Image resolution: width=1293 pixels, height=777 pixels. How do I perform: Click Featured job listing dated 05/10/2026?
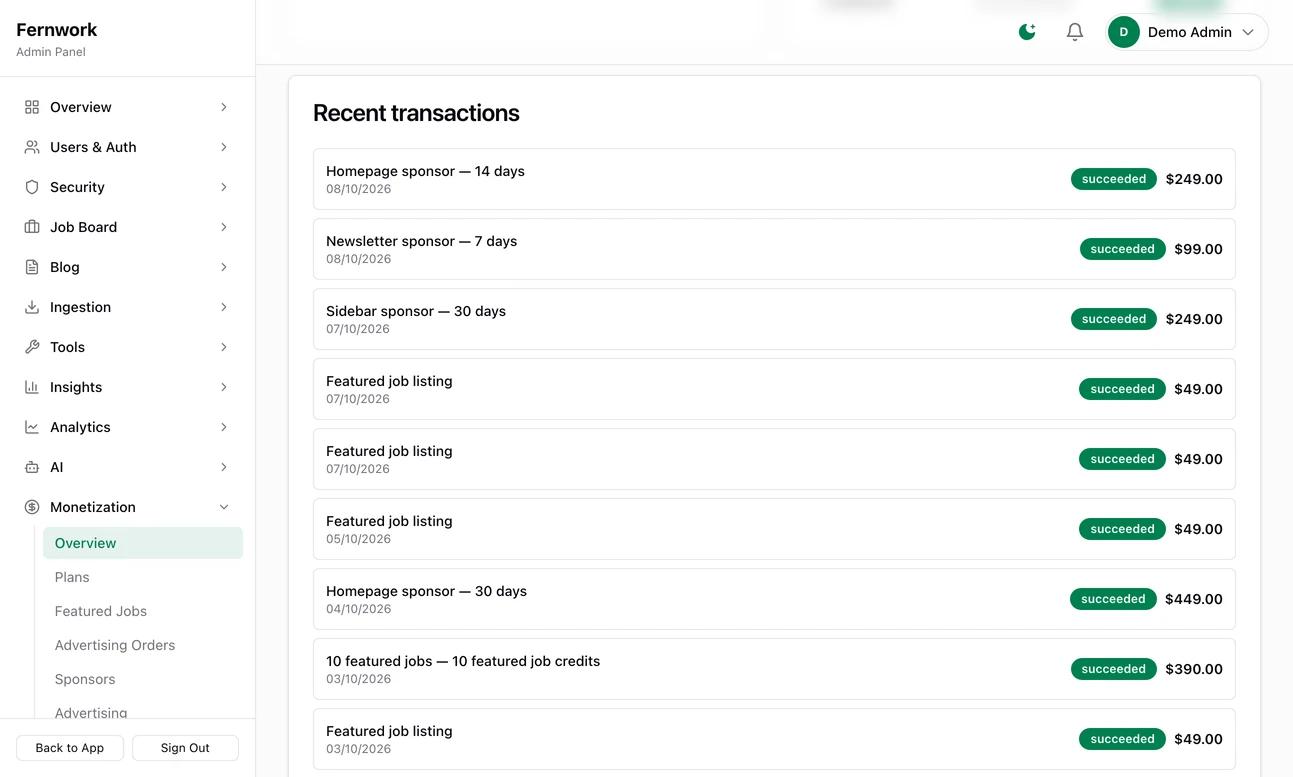pyautogui.click(x=774, y=529)
